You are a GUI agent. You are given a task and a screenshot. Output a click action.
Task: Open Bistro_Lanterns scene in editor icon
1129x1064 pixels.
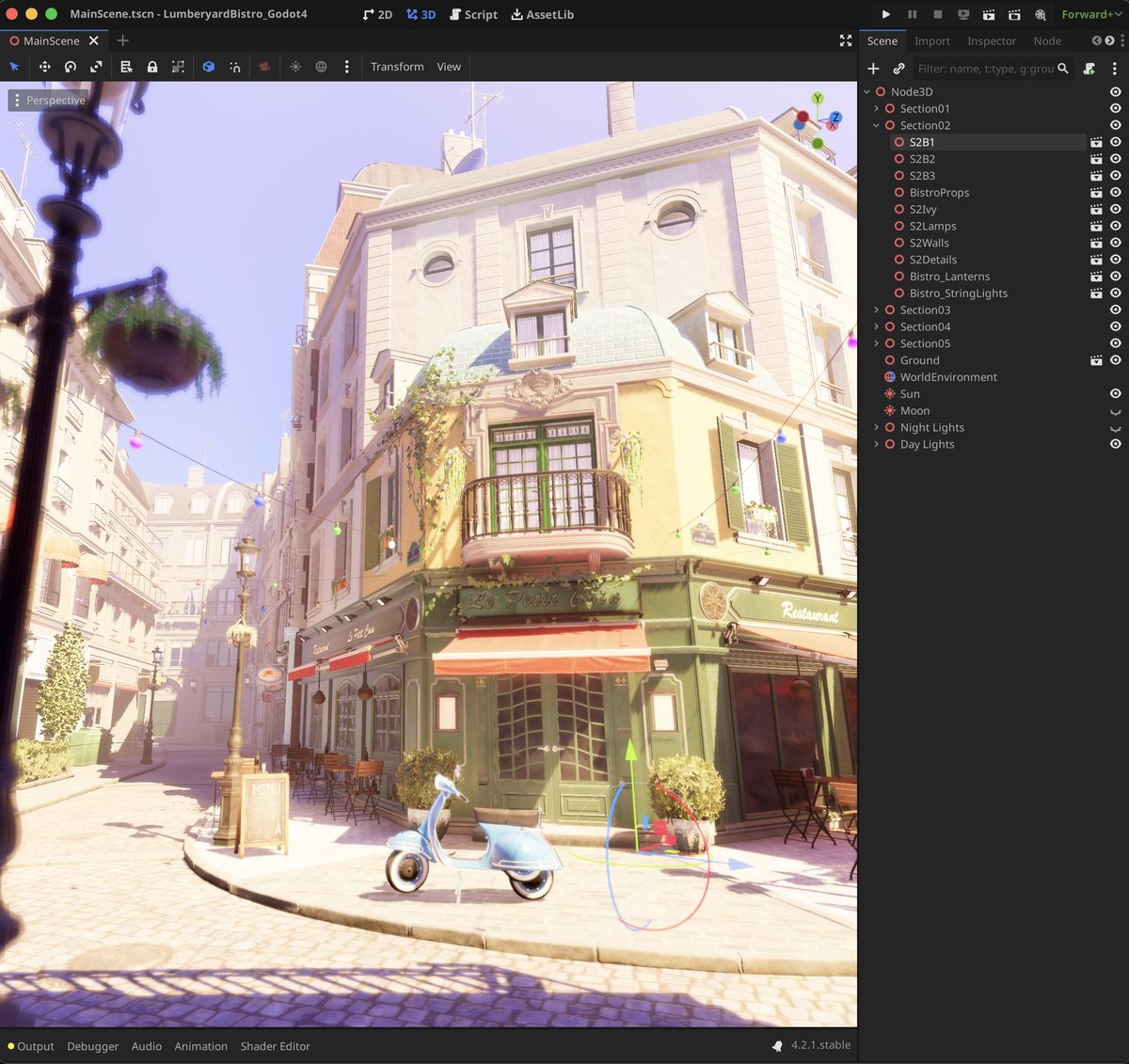point(1096,277)
